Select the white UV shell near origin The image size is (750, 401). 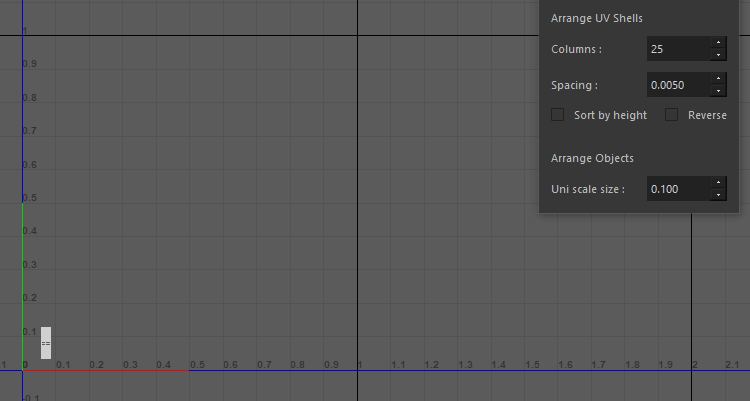tap(46, 342)
